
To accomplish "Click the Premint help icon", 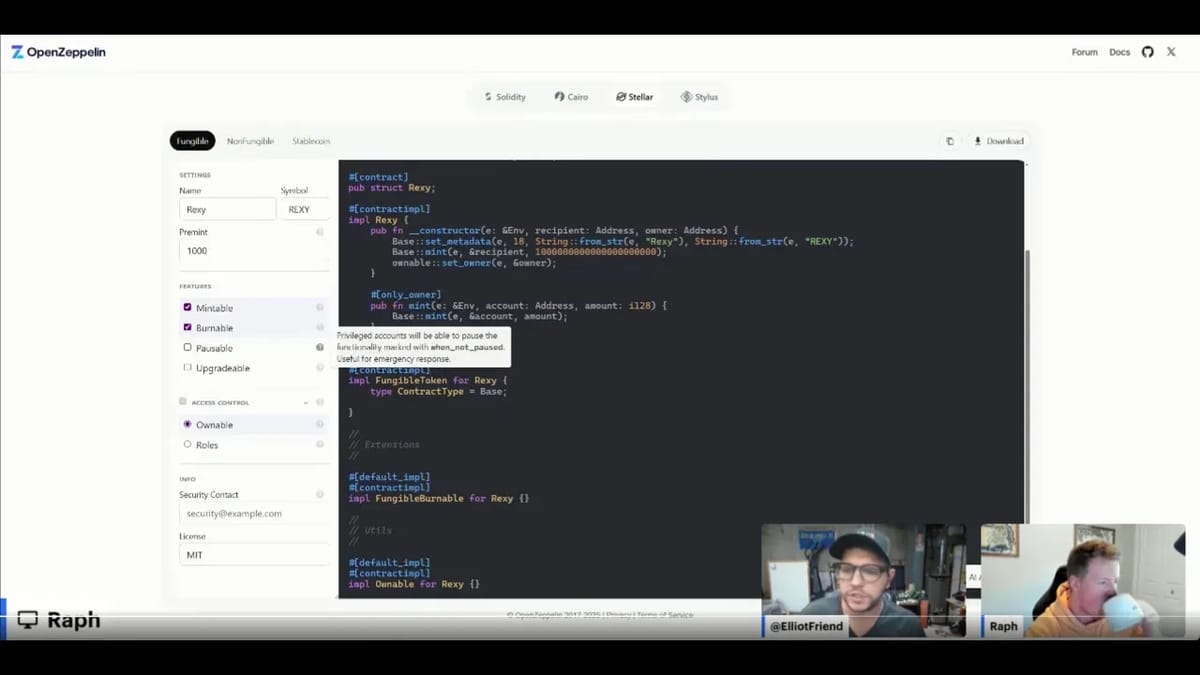I will tap(320, 232).
